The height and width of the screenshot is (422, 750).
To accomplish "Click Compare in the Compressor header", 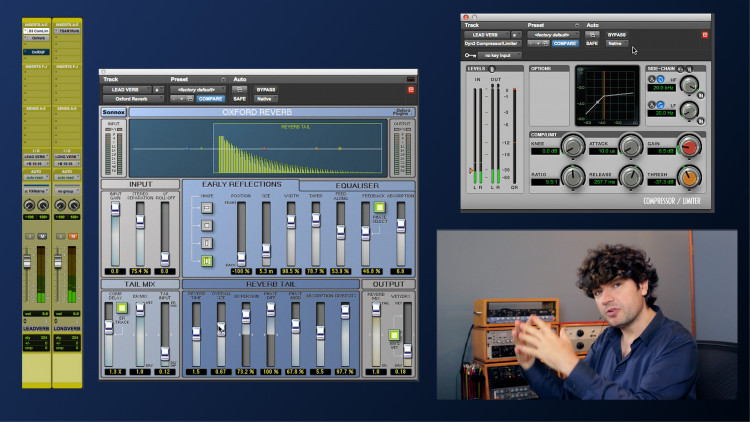I will [565, 44].
